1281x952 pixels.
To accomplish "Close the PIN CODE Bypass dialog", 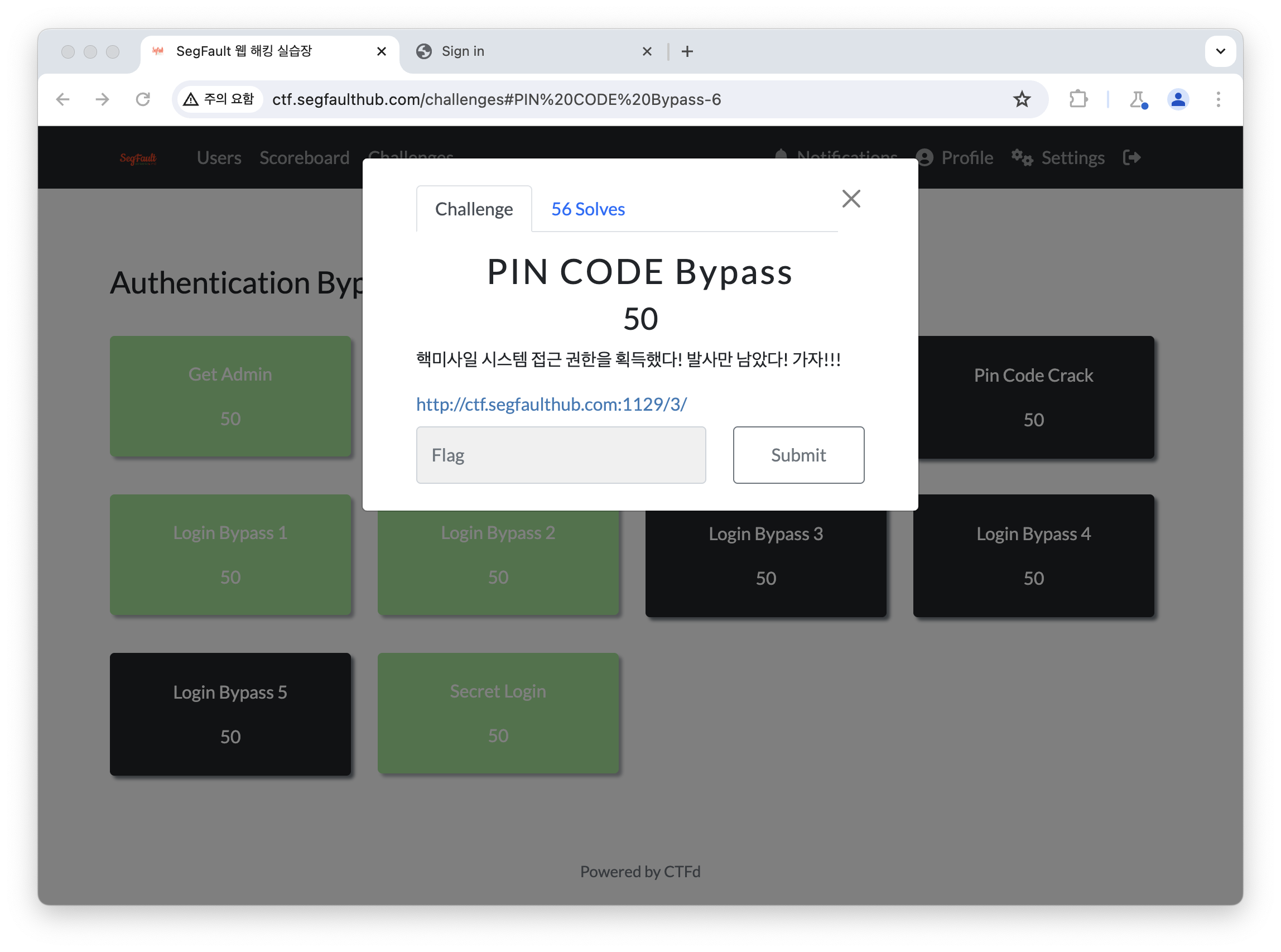I will pos(850,199).
